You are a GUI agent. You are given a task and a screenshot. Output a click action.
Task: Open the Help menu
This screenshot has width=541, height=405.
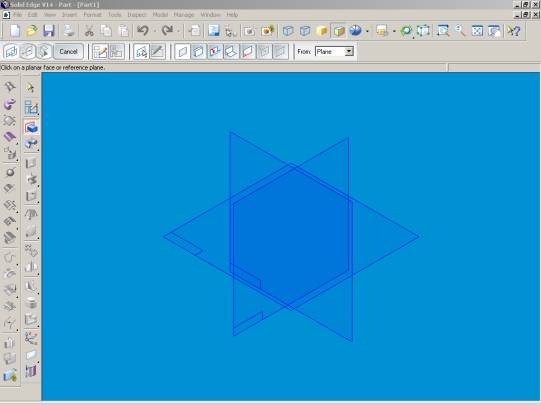click(232, 15)
